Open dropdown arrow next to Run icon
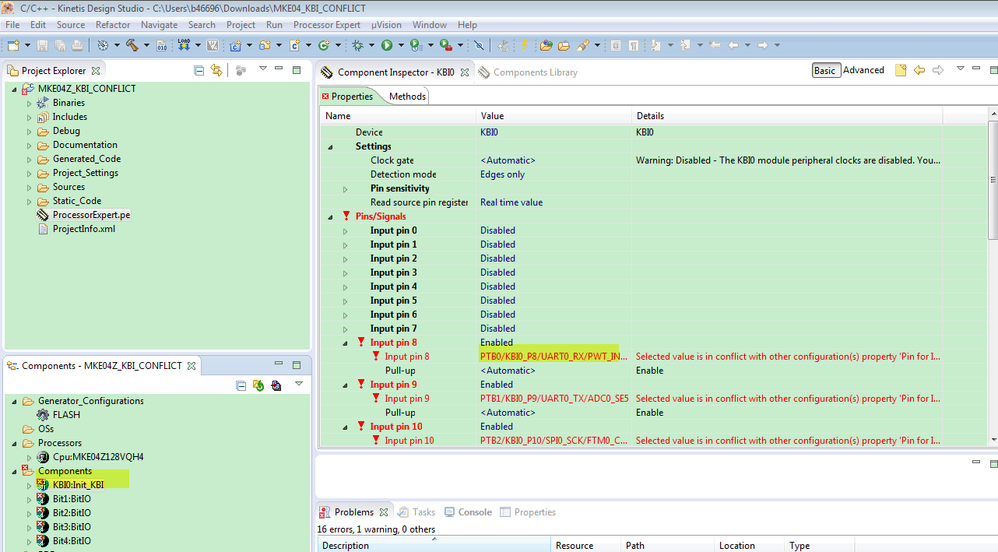 [x=401, y=45]
